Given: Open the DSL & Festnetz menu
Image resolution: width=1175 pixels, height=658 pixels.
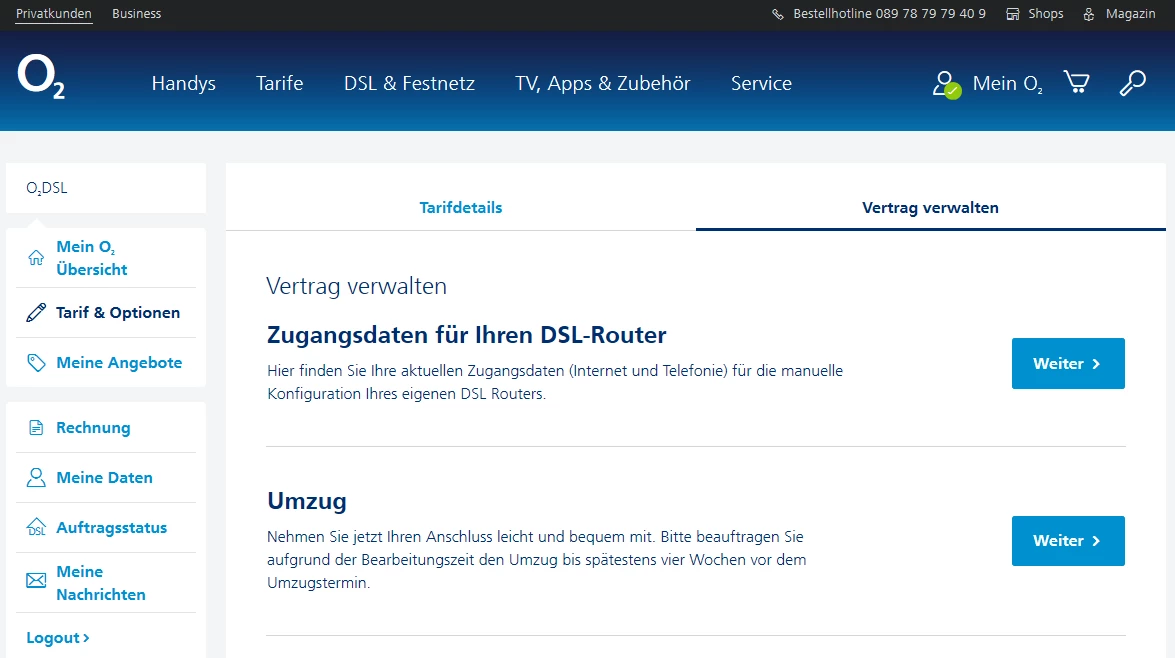Looking at the screenshot, I should coord(409,83).
